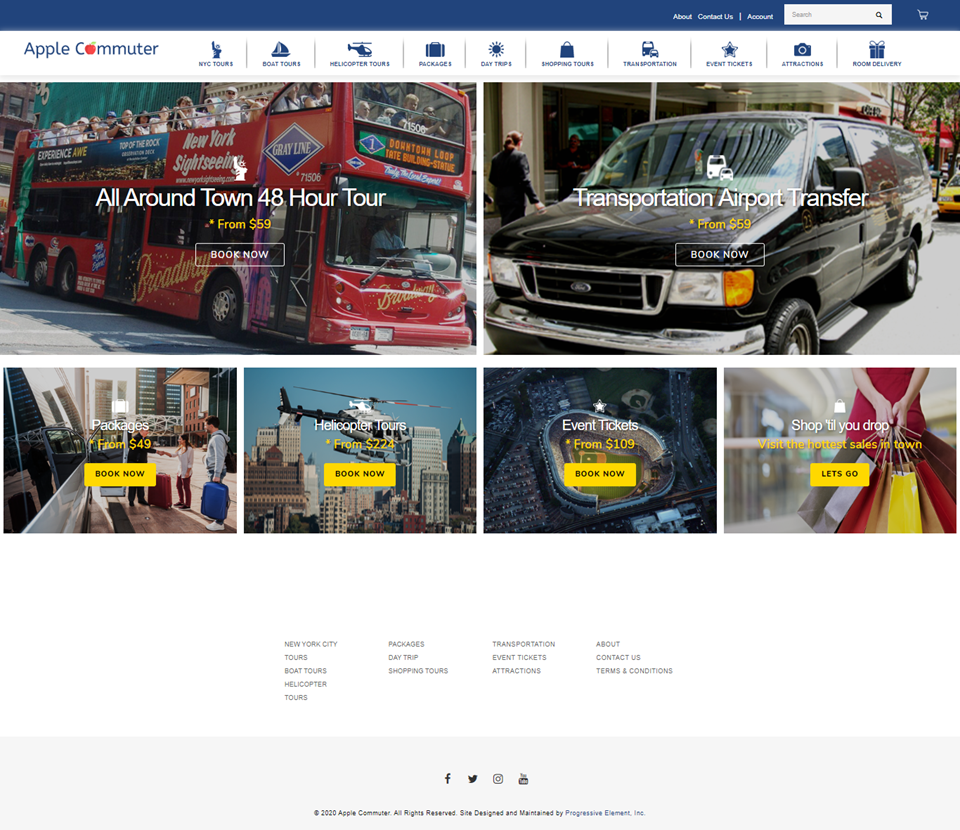Click the Packages card title
This screenshot has height=830, width=960.
pyautogui.click(x=120, y=425)
